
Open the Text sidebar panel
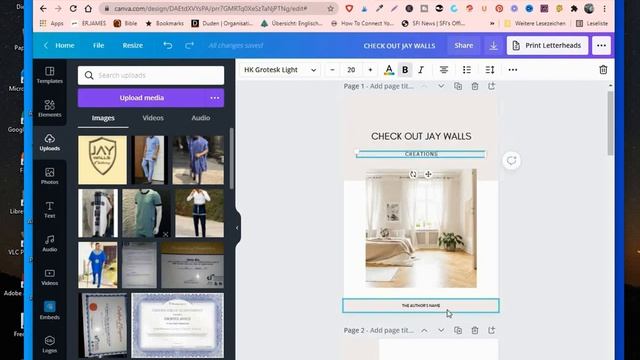[49, 210]
